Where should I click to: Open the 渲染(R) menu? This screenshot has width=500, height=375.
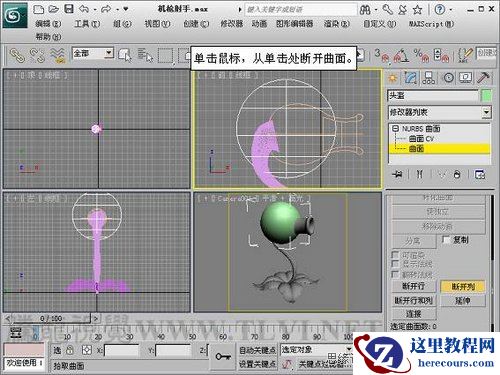tap(337, 24)
